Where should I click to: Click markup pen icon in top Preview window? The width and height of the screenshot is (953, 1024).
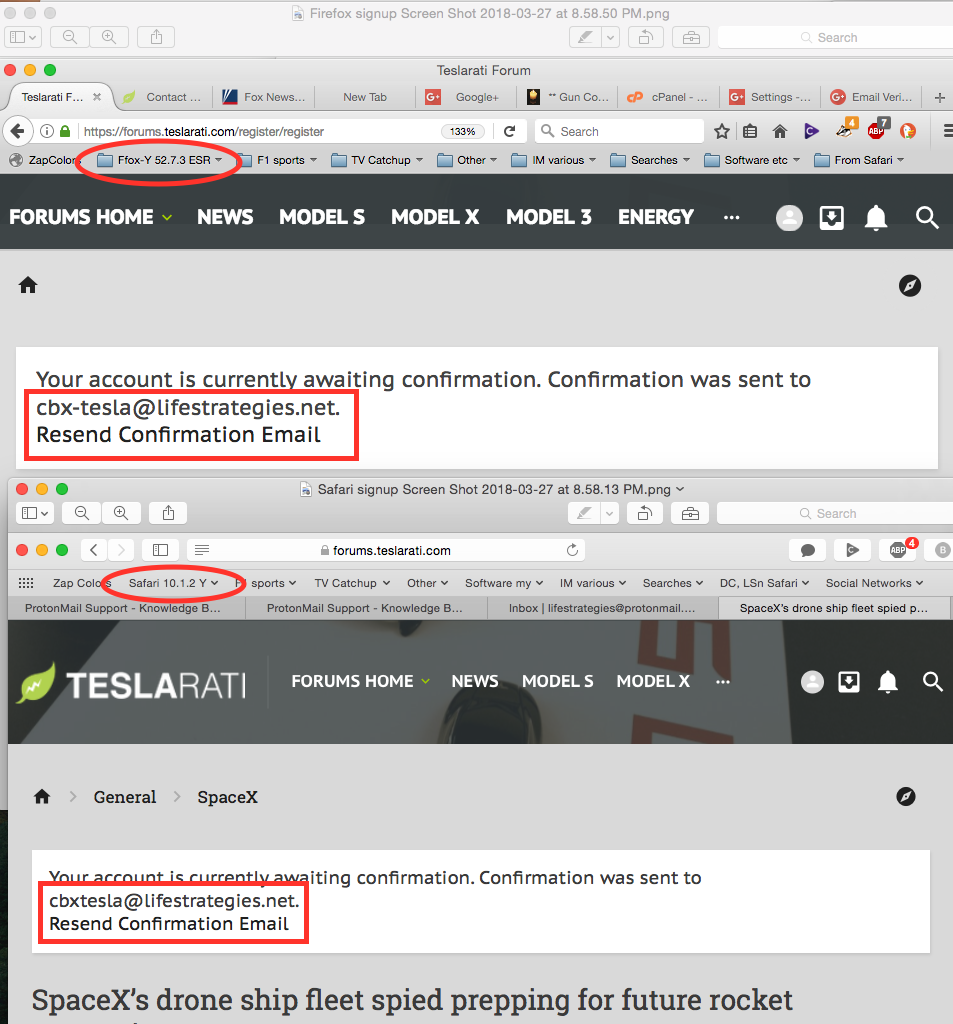click(585, 37)
